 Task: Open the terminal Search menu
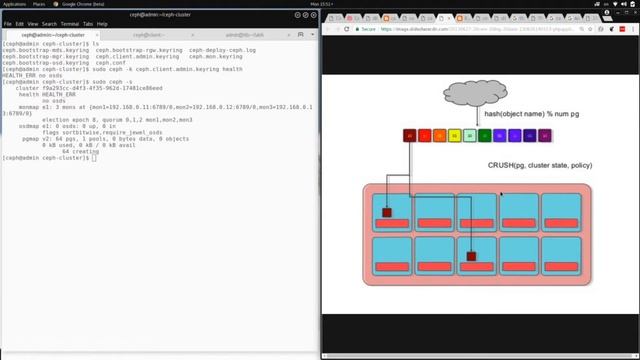click(49, 24)
